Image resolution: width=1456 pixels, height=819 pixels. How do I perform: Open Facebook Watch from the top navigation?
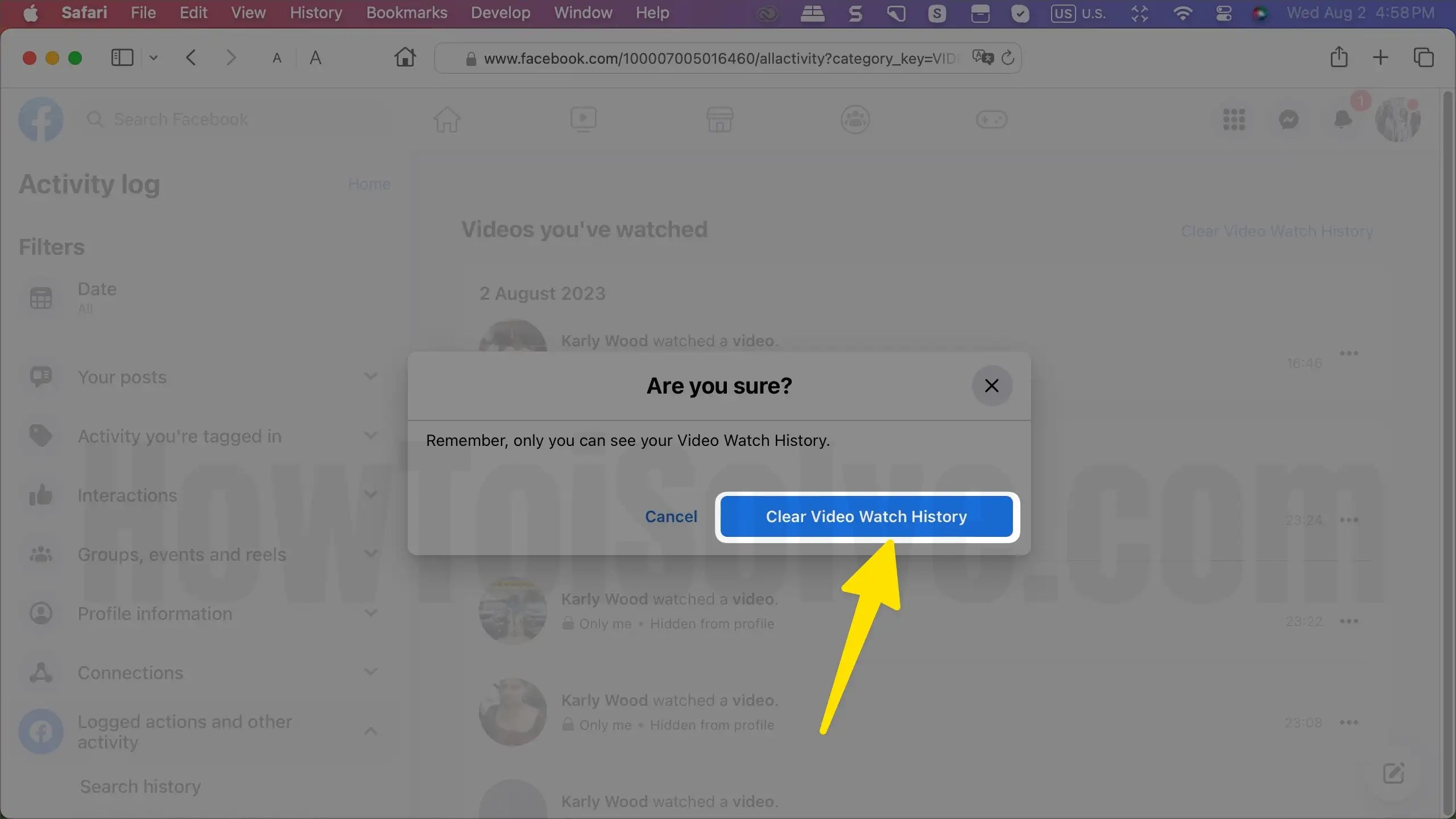point(582,119)
